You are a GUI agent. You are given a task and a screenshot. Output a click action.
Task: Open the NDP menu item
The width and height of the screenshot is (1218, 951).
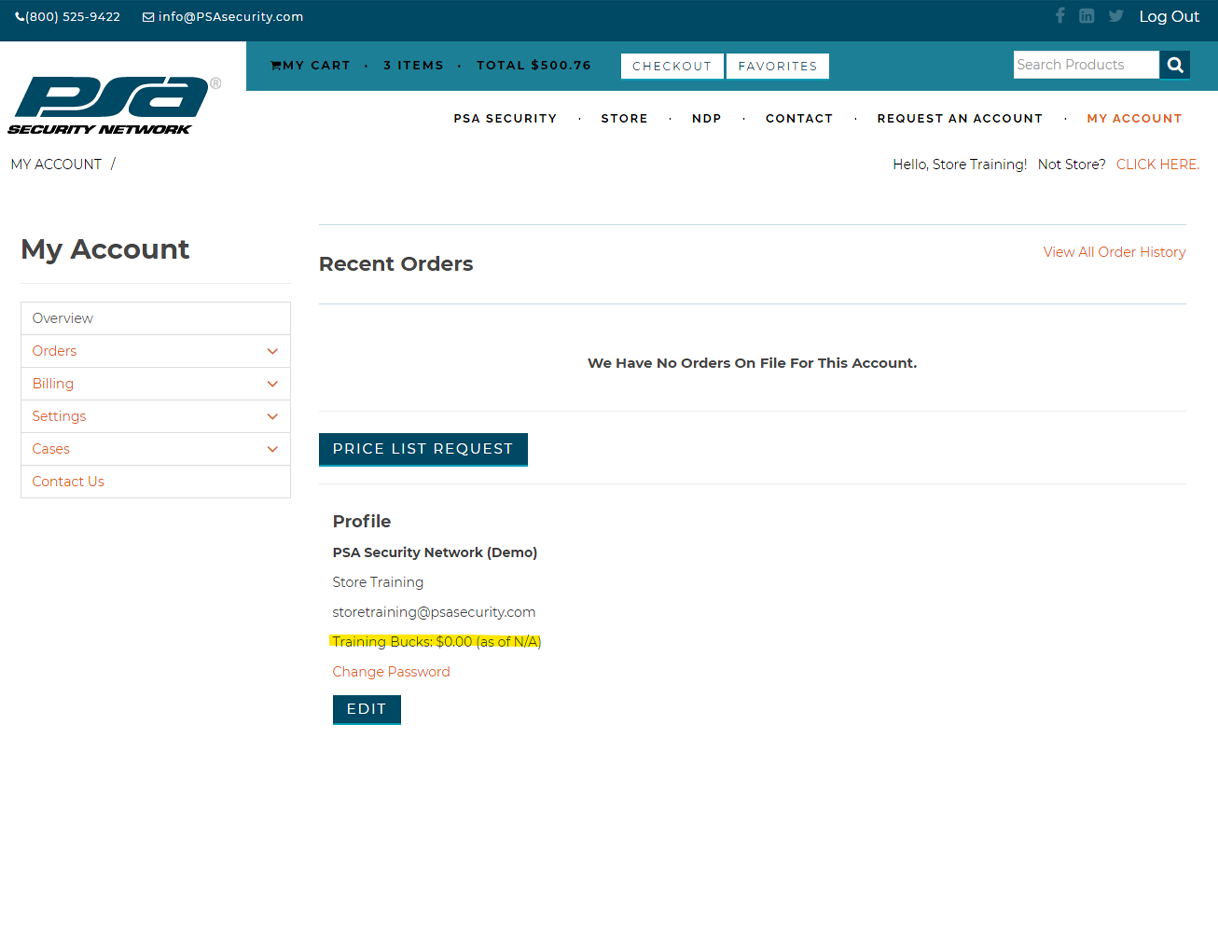[x=706, y=118]
